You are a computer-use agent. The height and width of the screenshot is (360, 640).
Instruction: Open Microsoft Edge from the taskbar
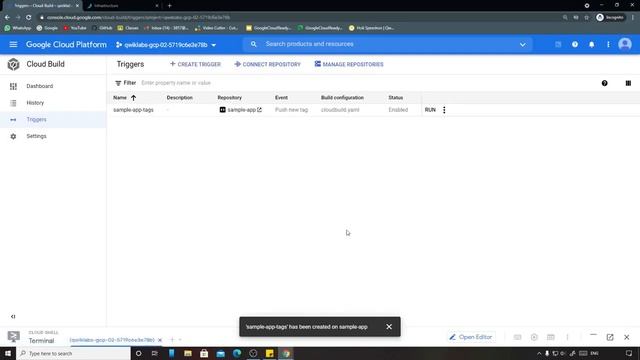237,353
